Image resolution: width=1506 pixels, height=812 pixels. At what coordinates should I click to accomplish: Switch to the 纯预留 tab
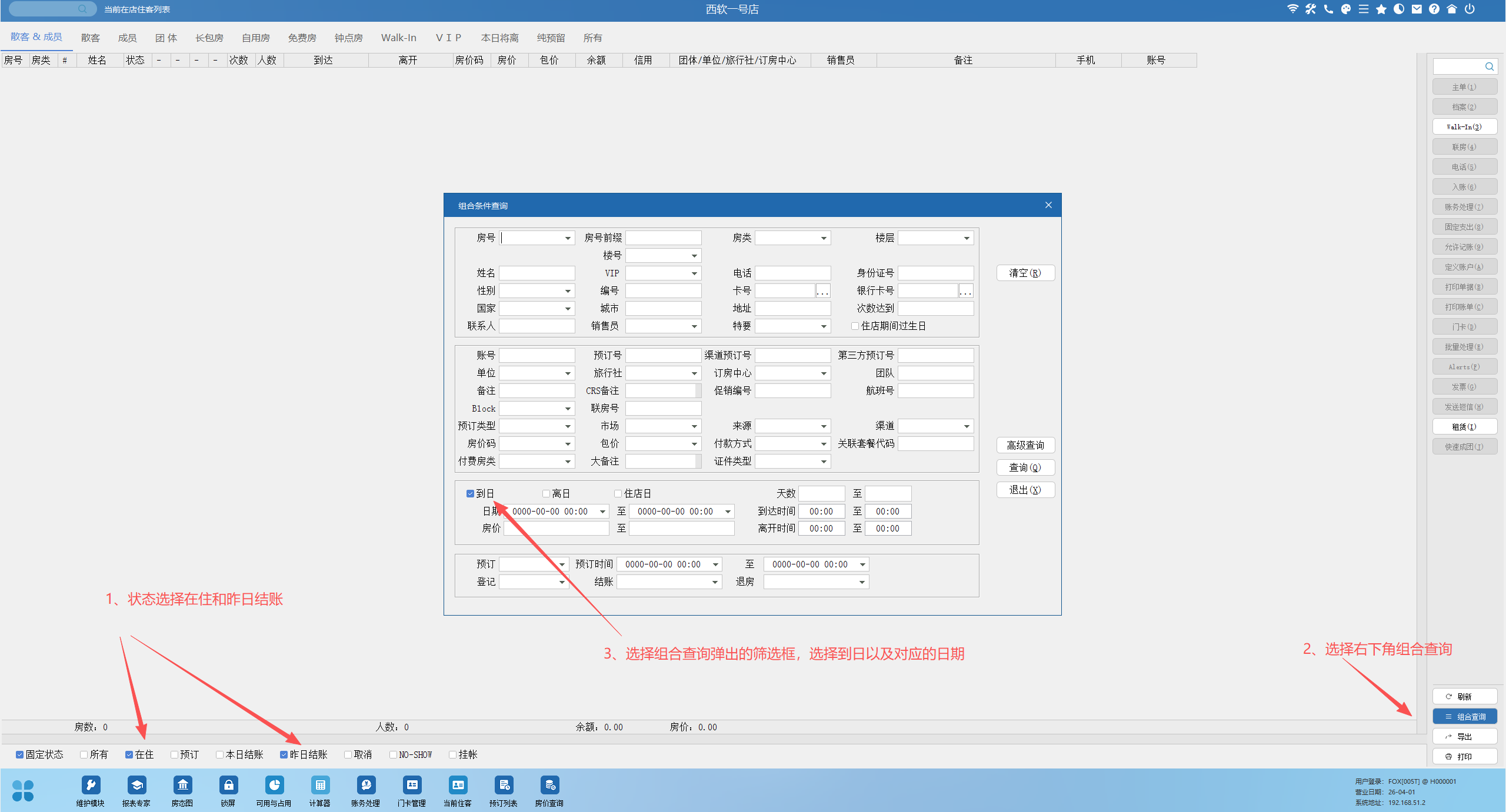click(x=551, y=38)
